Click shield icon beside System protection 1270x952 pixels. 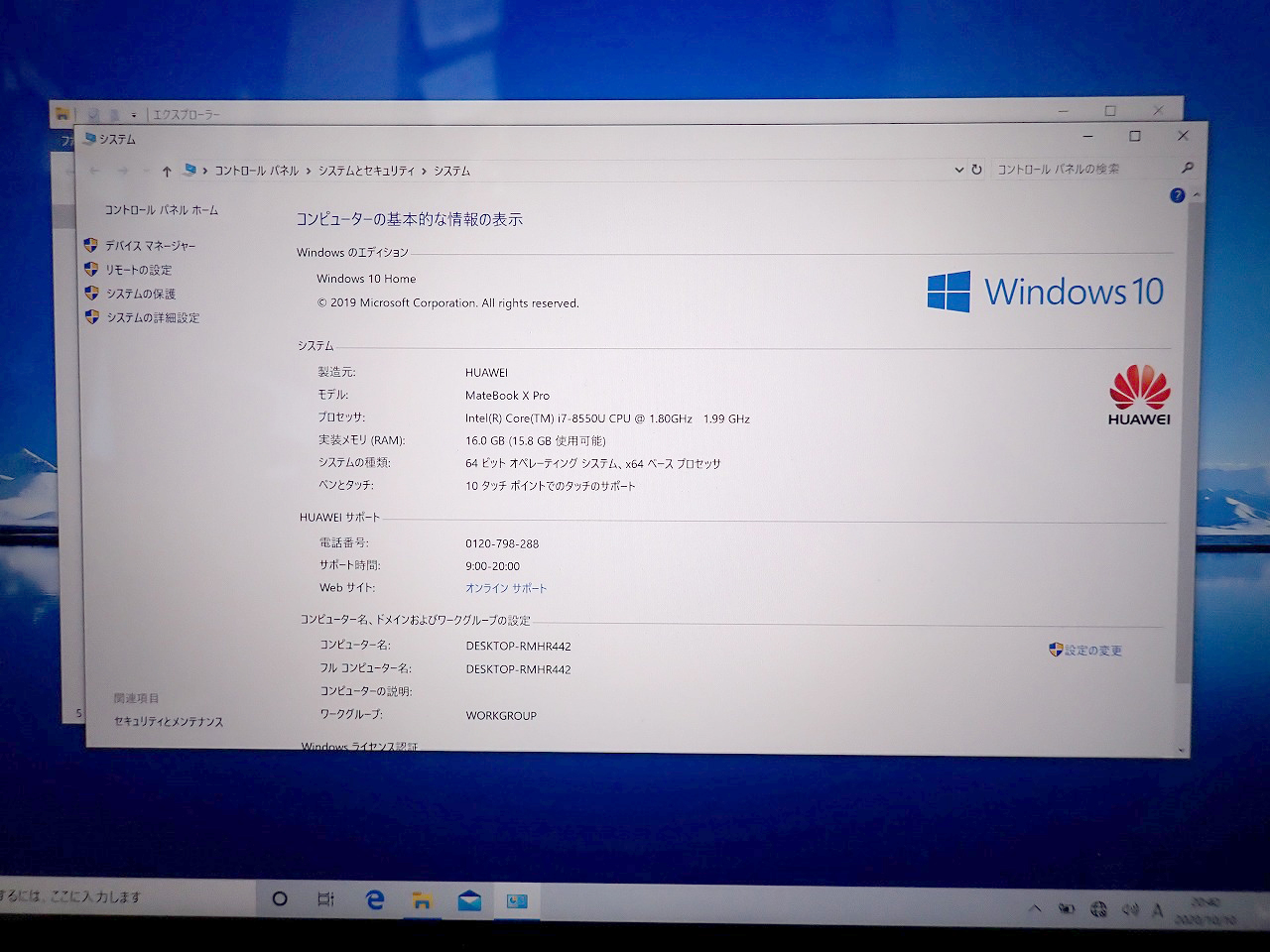click(91, 293)
